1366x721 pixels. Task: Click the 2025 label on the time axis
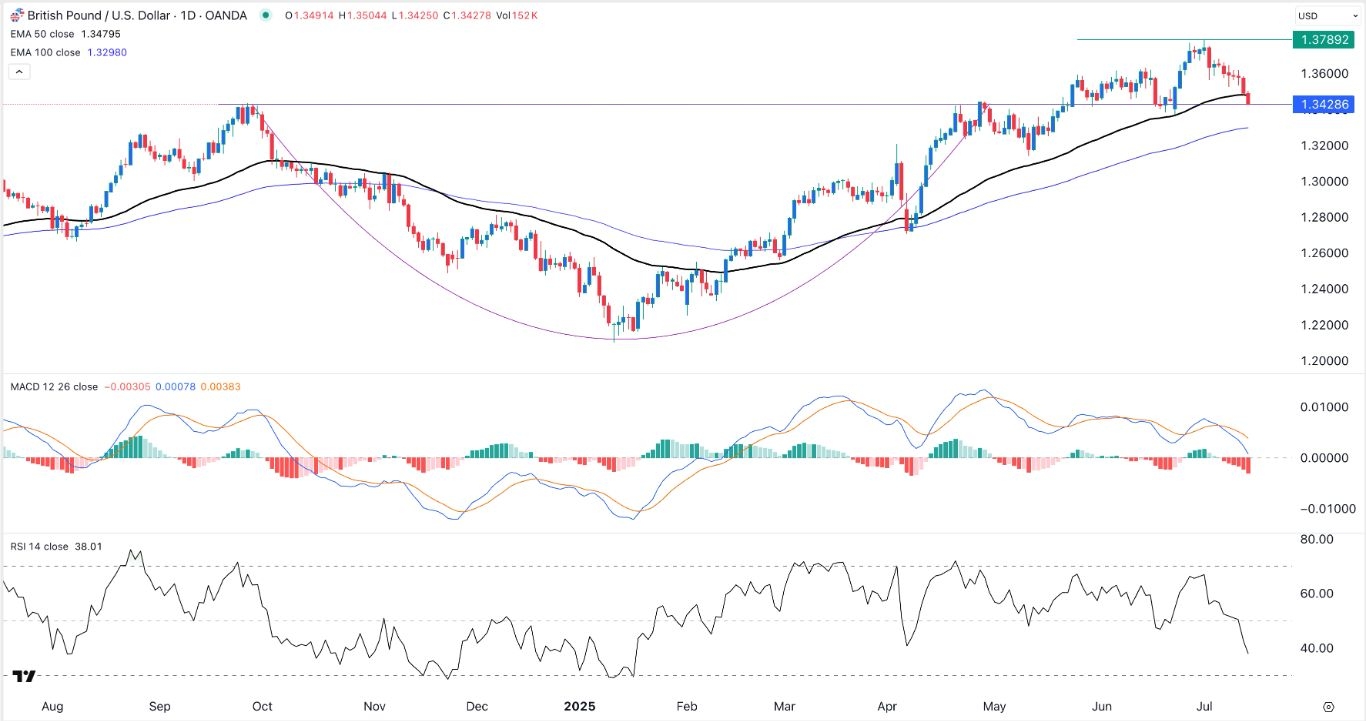coord(580,706)
